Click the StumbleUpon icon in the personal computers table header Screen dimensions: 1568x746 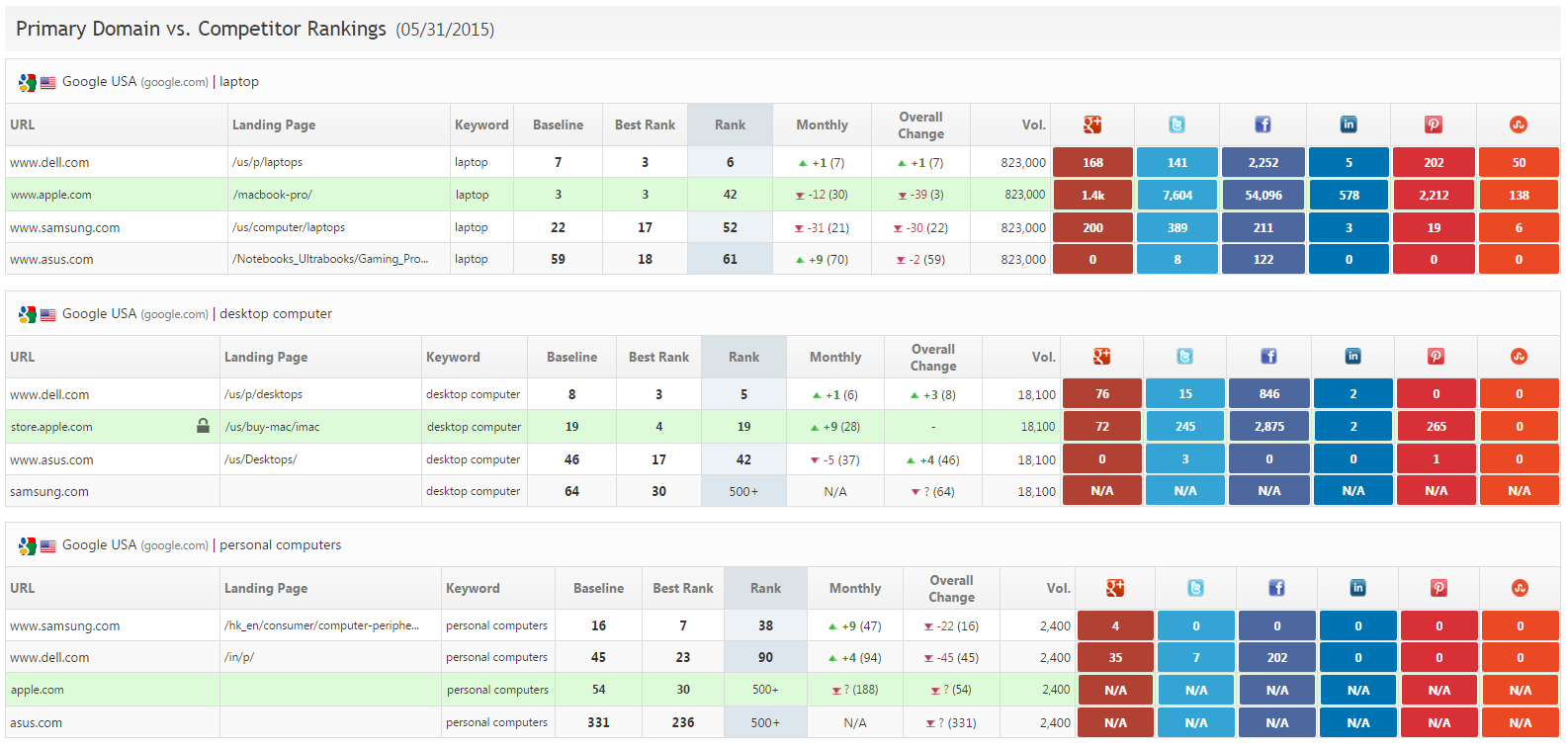tap(1520, 588)
